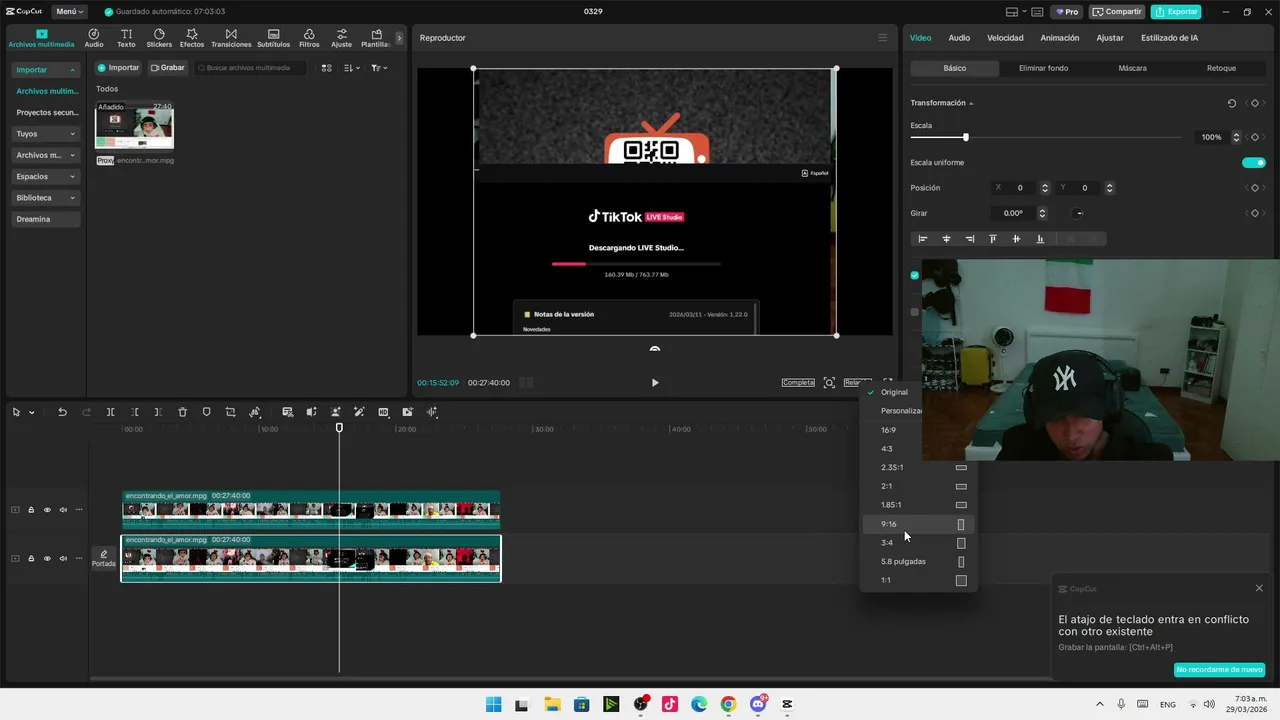The width and height of the screenshot is (1280, 720).
Task: Play the preview video
Action: [x=655, y=383]
